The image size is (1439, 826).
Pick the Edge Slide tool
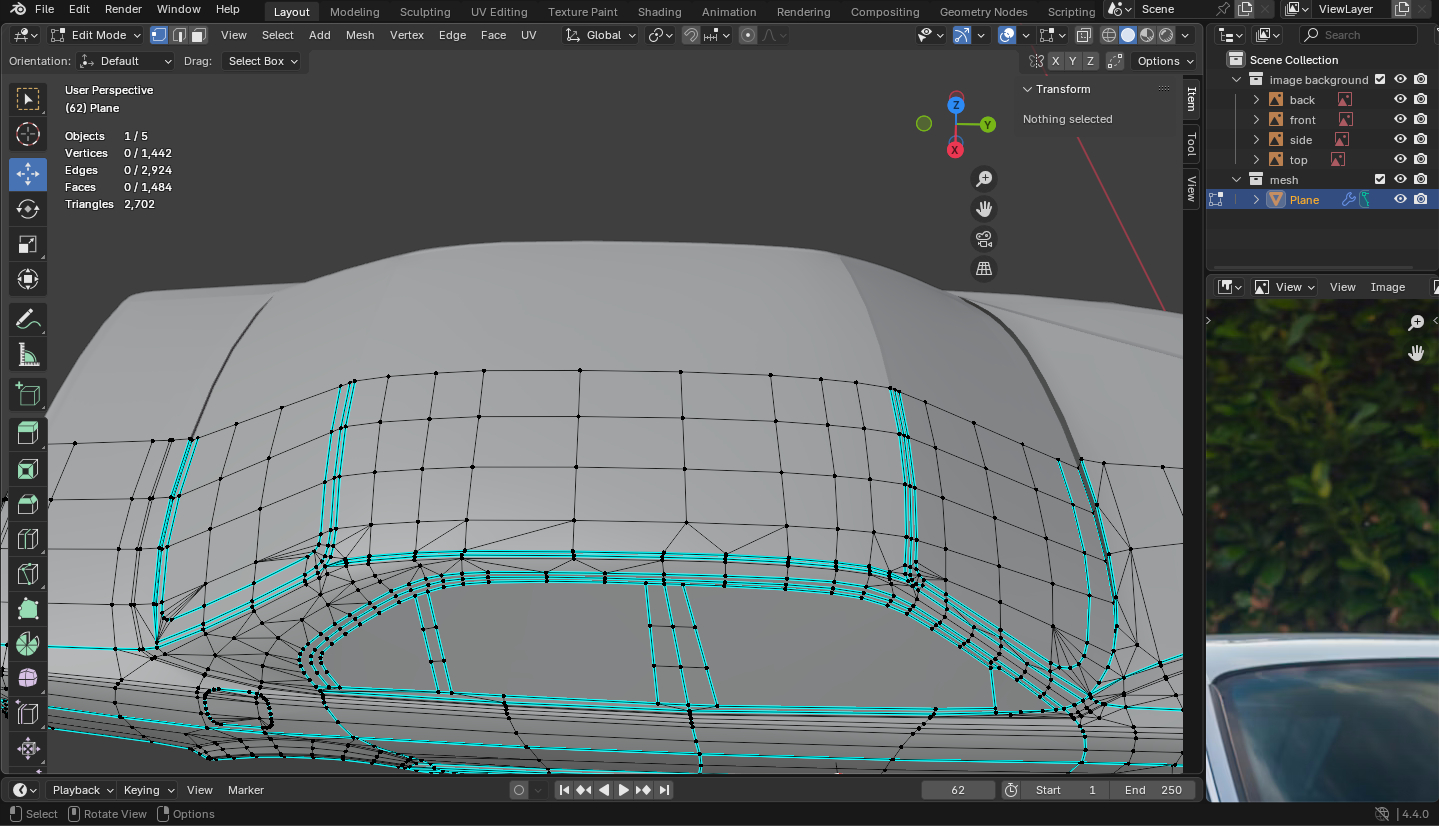(x=28, y=714)
